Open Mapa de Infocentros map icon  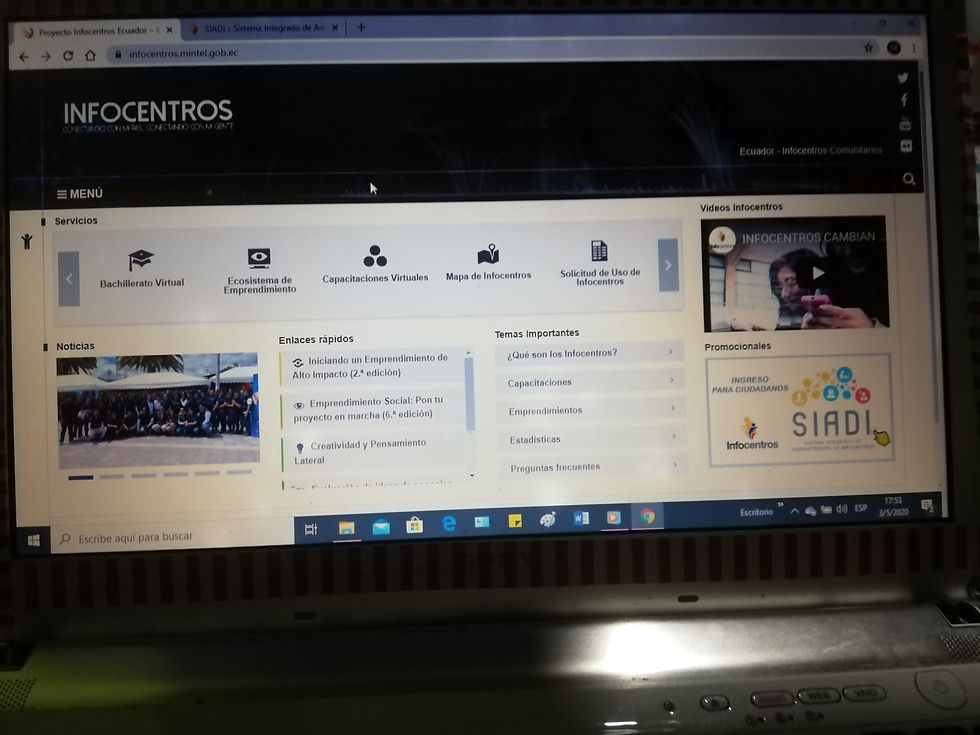[488, 254]
